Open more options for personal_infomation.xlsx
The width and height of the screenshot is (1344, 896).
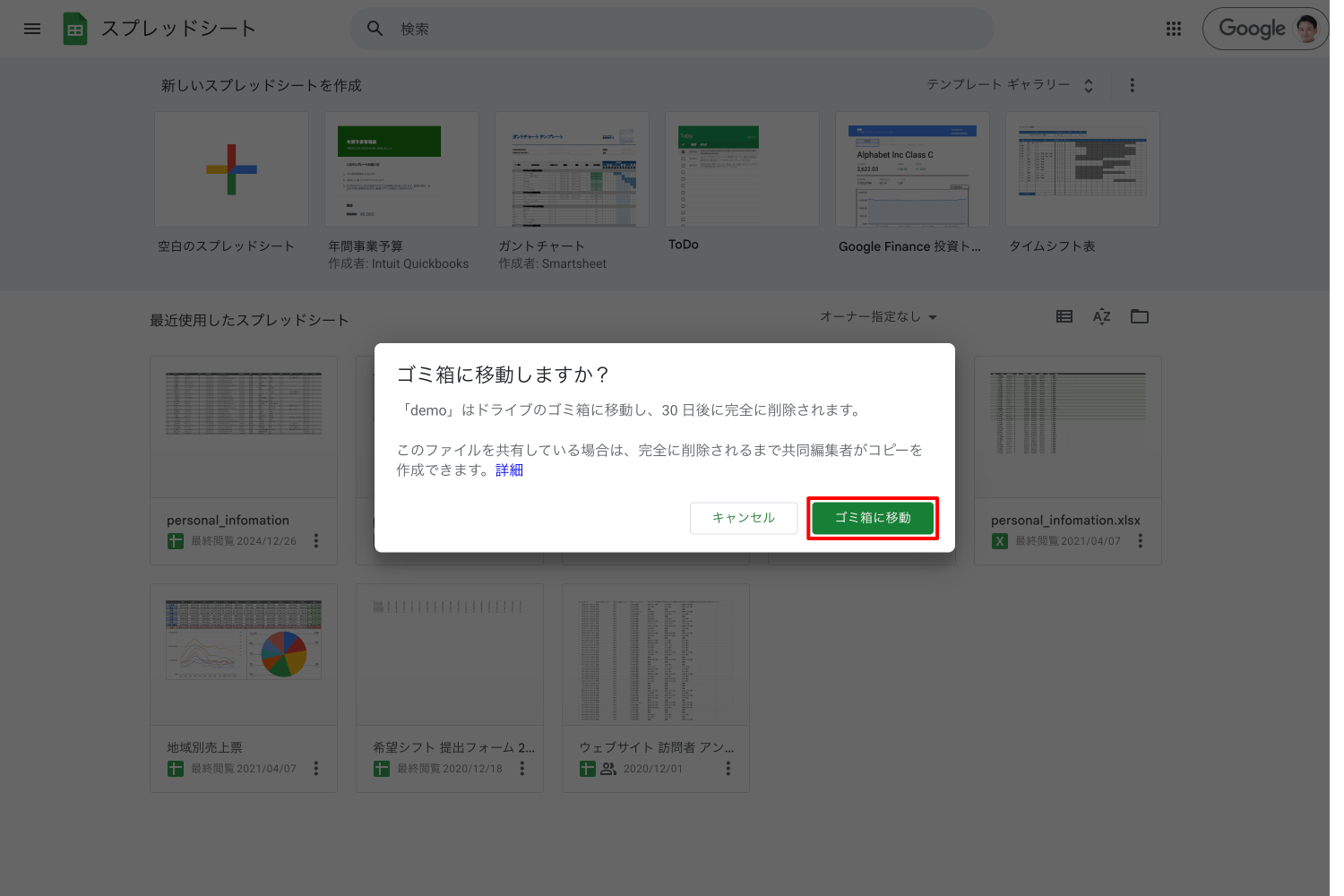(x=1140, y=541)
